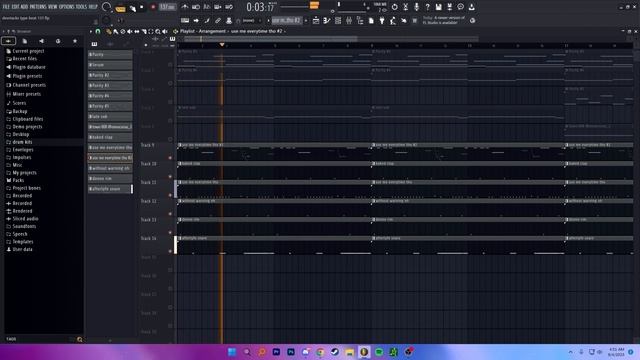Select 'fate sub' pattern in picker

pos(110,116)
